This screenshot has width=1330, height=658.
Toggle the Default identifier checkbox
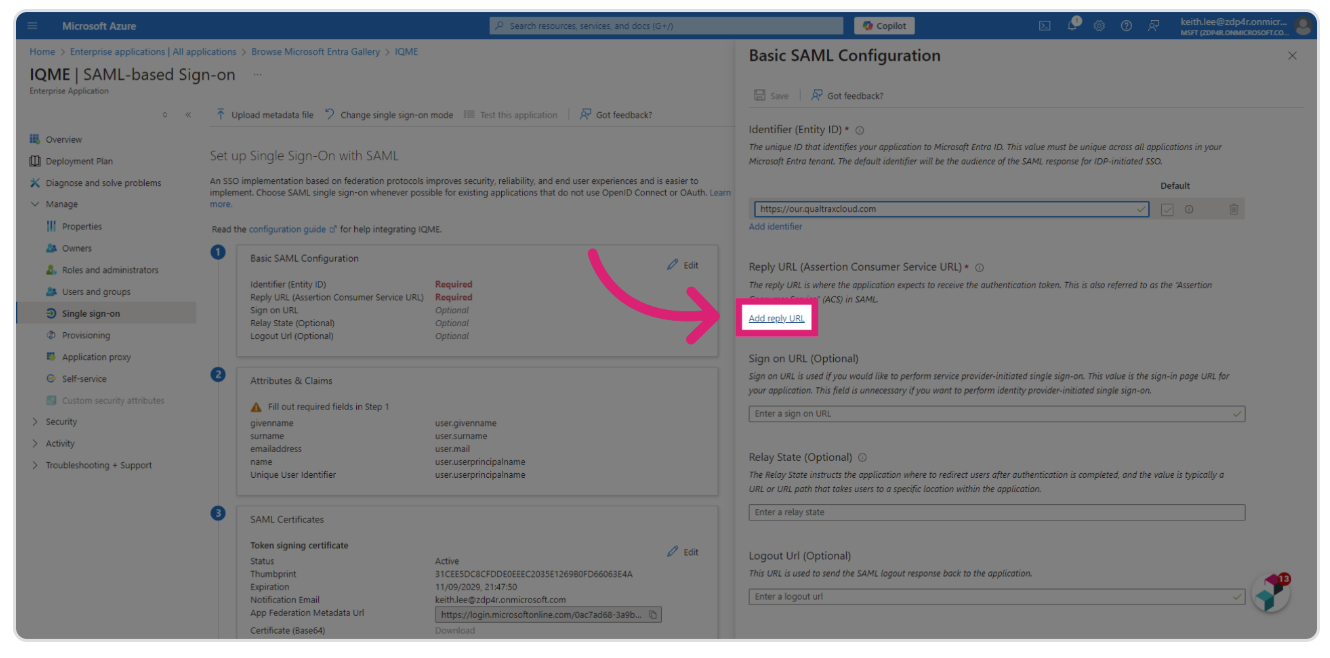[1167, 209]
